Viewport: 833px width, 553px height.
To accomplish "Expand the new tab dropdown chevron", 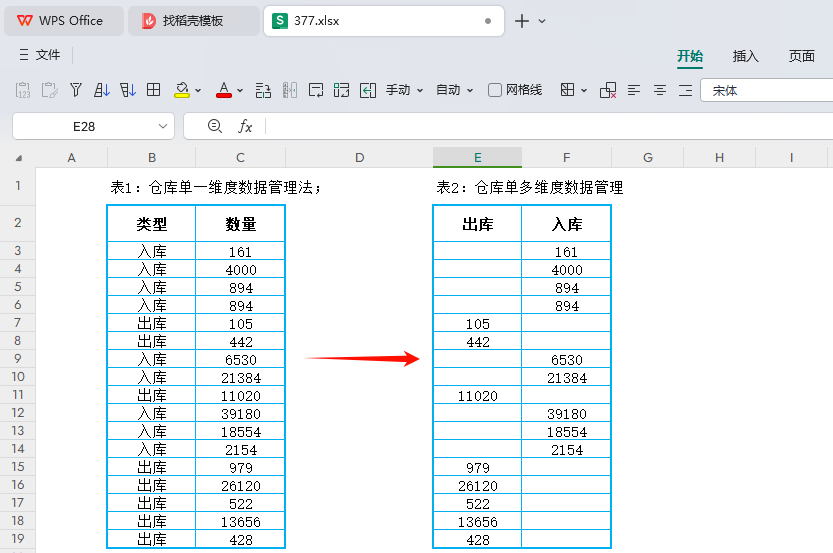I will coord(542,21).
